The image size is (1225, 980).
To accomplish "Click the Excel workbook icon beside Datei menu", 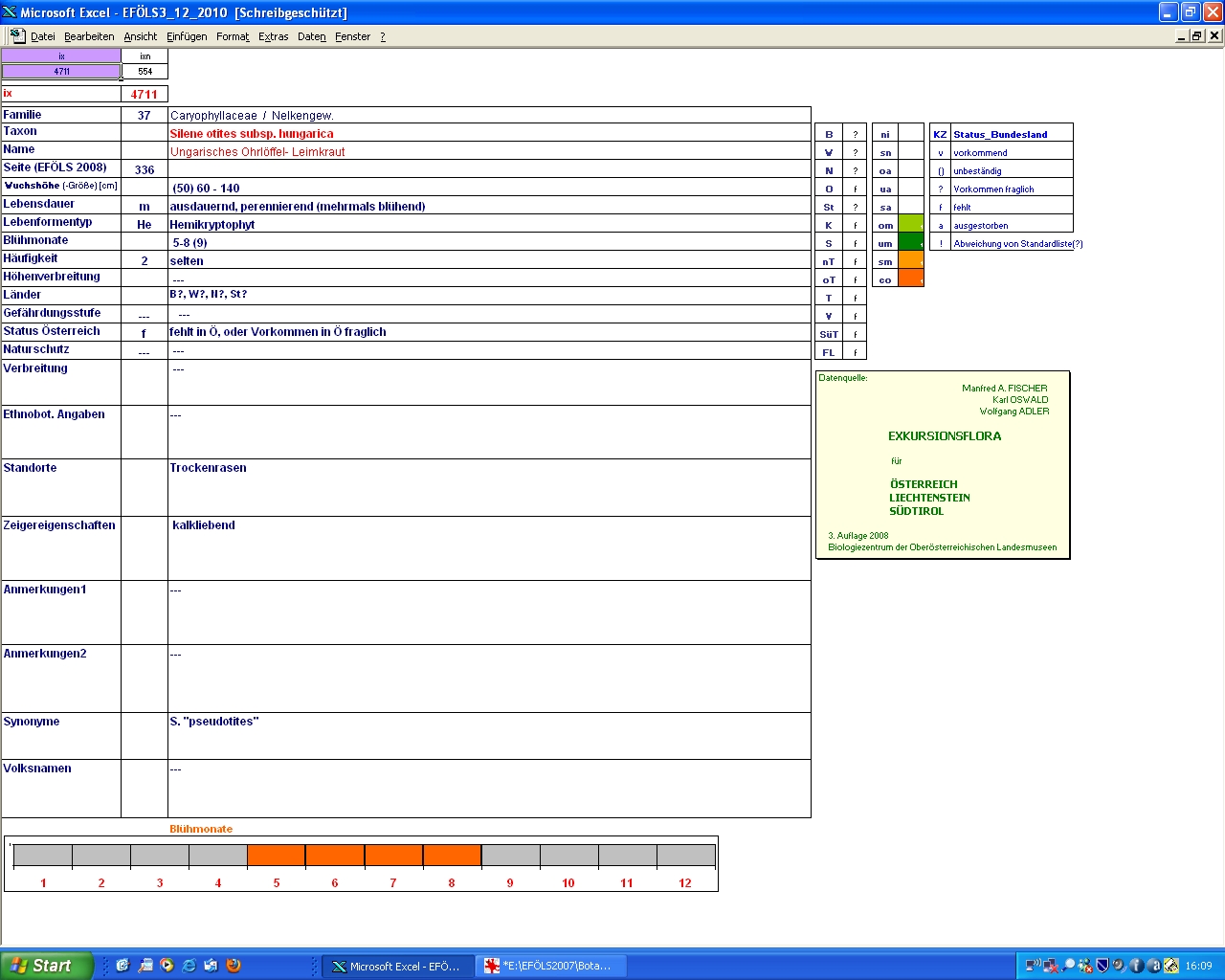I will 17,35.
